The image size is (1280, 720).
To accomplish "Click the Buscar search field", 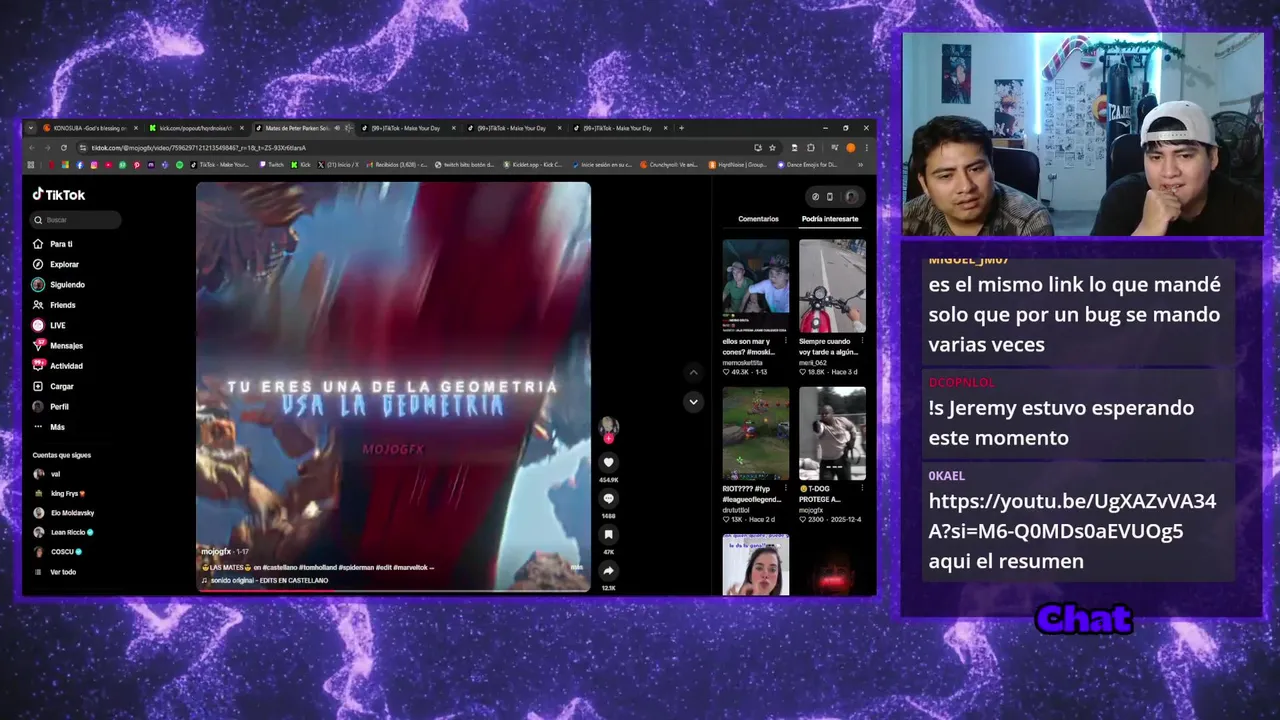I will pos(76,220).
